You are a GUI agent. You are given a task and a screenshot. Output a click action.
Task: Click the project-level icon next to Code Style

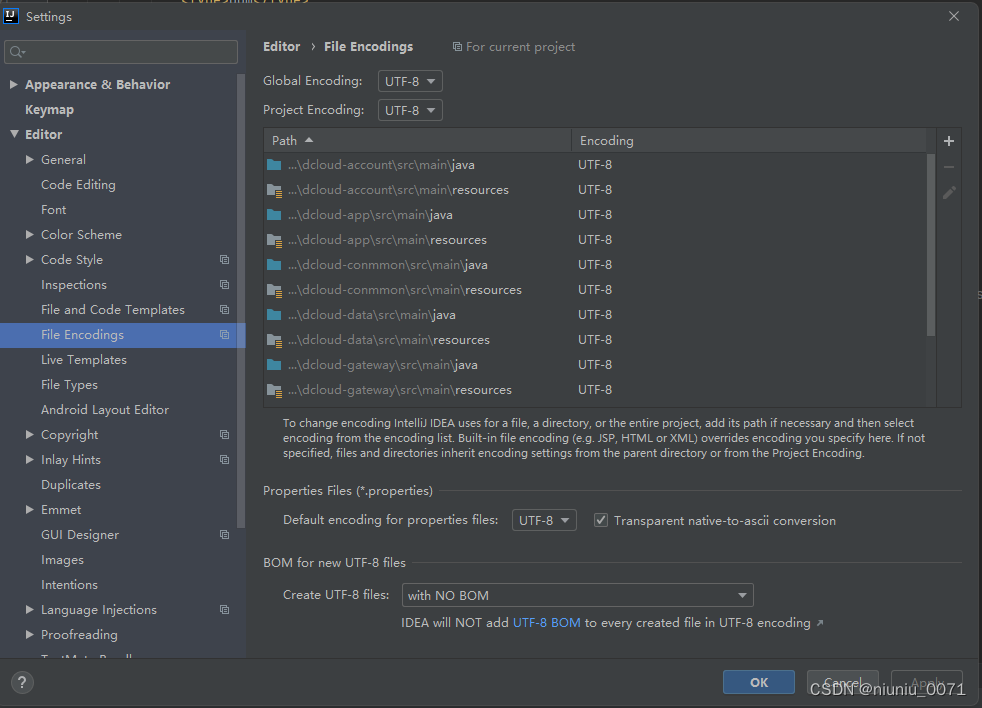coord(224,259)
